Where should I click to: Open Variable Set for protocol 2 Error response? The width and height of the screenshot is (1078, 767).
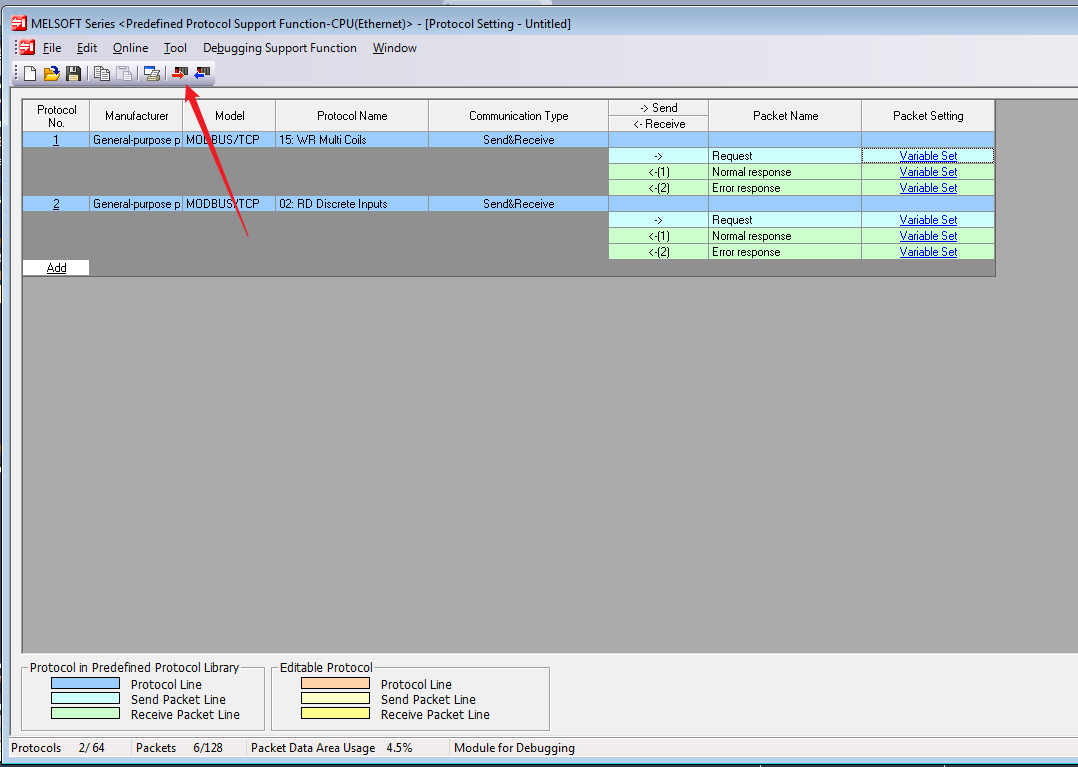(927, 252)
